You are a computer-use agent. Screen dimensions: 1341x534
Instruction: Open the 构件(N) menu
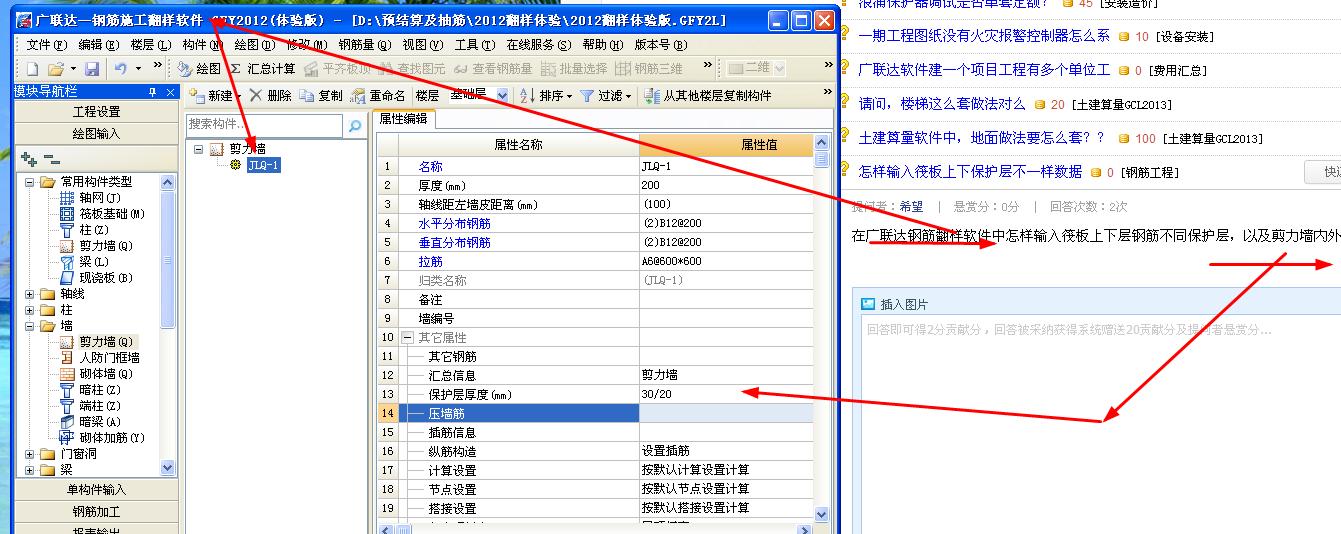[x=203, y=45]
